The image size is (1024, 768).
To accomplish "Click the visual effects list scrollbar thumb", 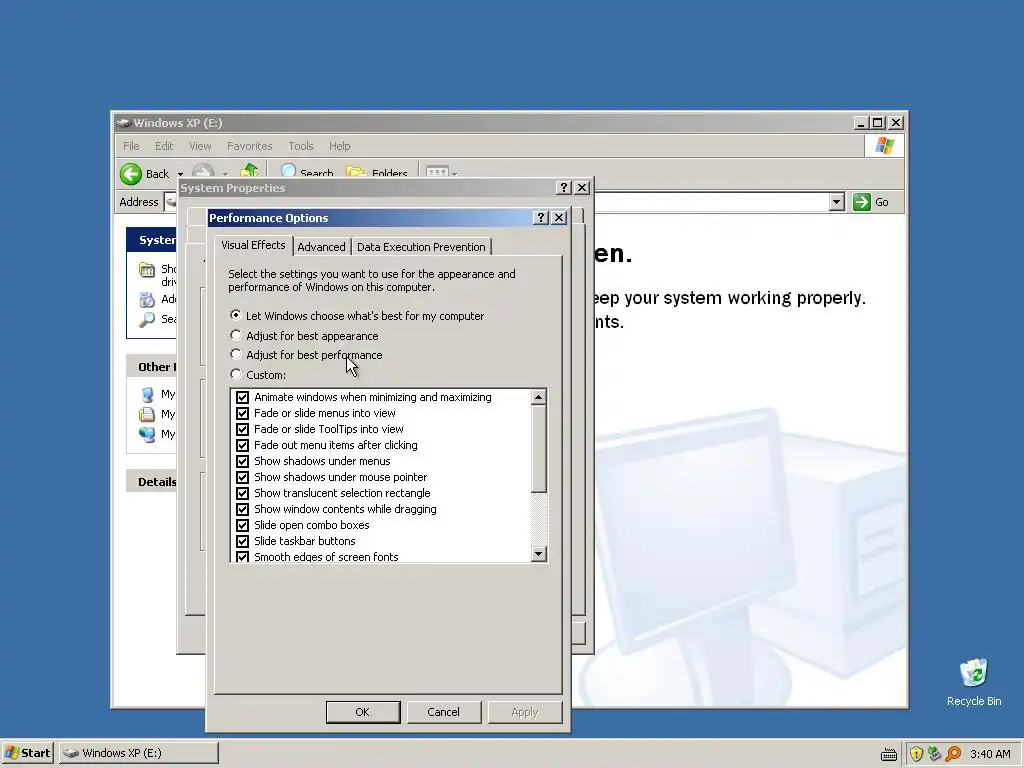I will click(538, 449).
